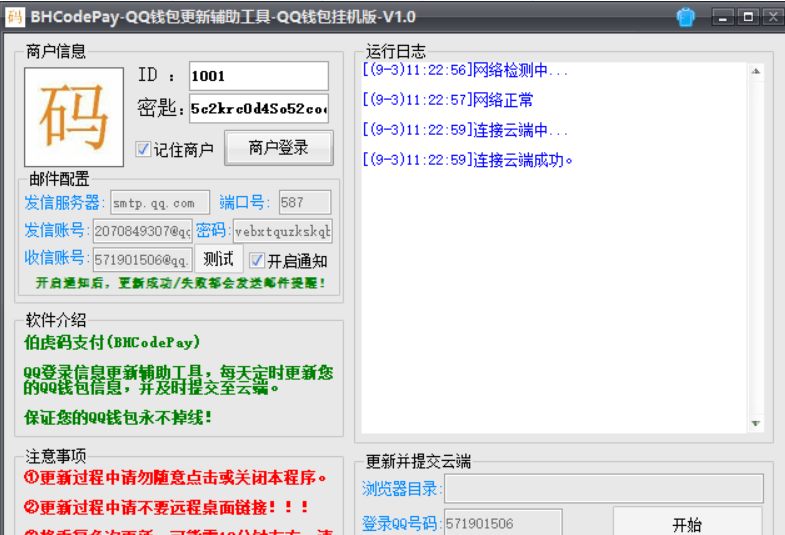This screenshot has height=535, width=785.
Task: Click the 发信服务器 smtp.qq.com field
Action: click(160, 203)
